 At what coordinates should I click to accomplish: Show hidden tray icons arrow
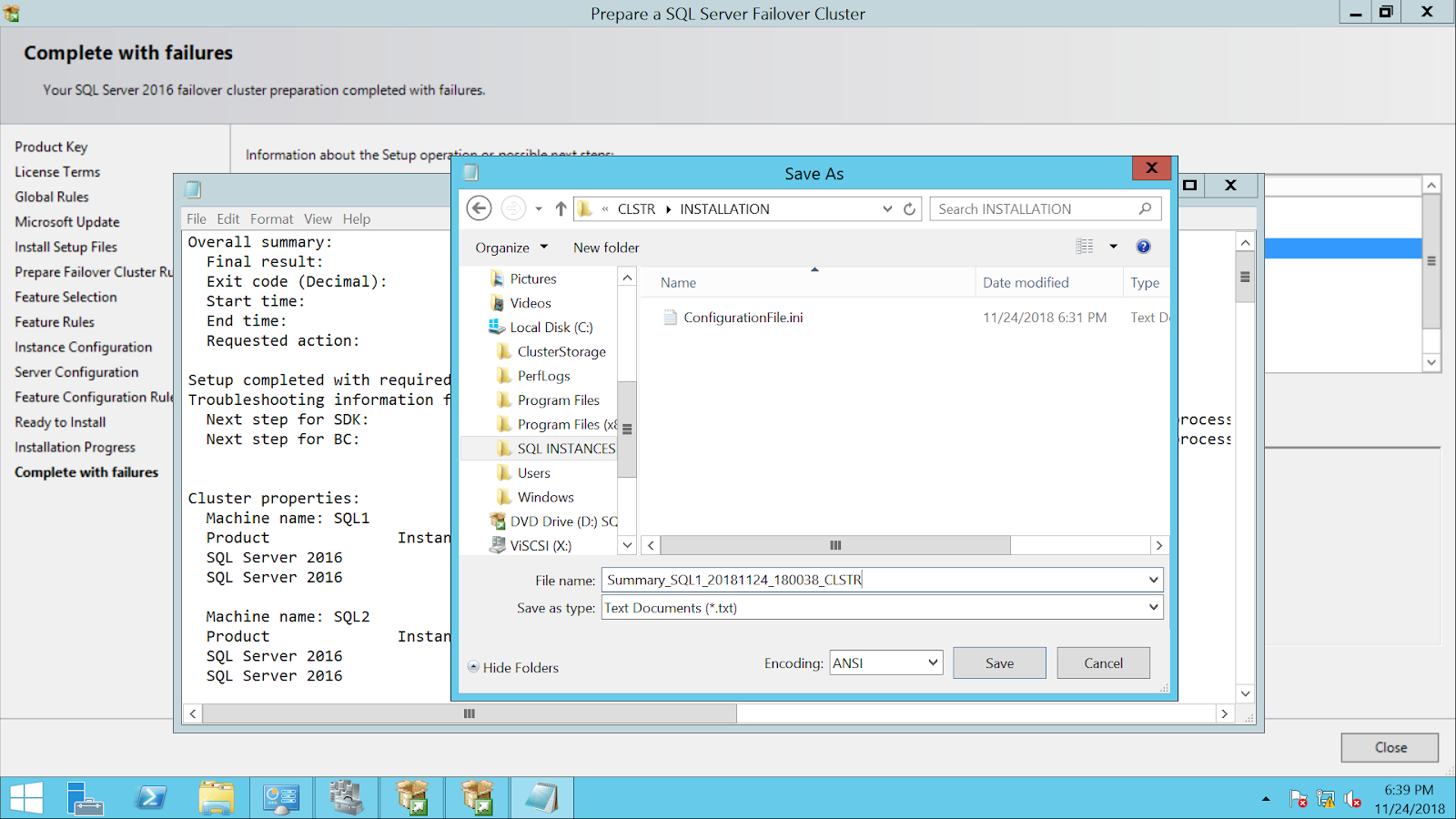(x=1266, y=799)
